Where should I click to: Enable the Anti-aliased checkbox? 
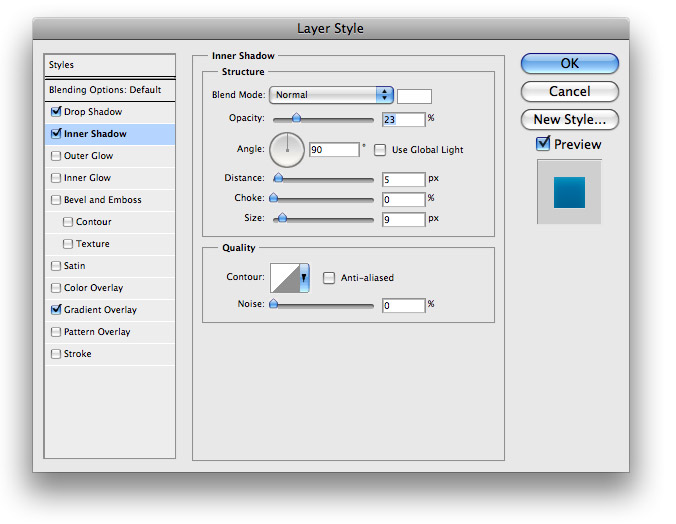(x=329, y=277)
